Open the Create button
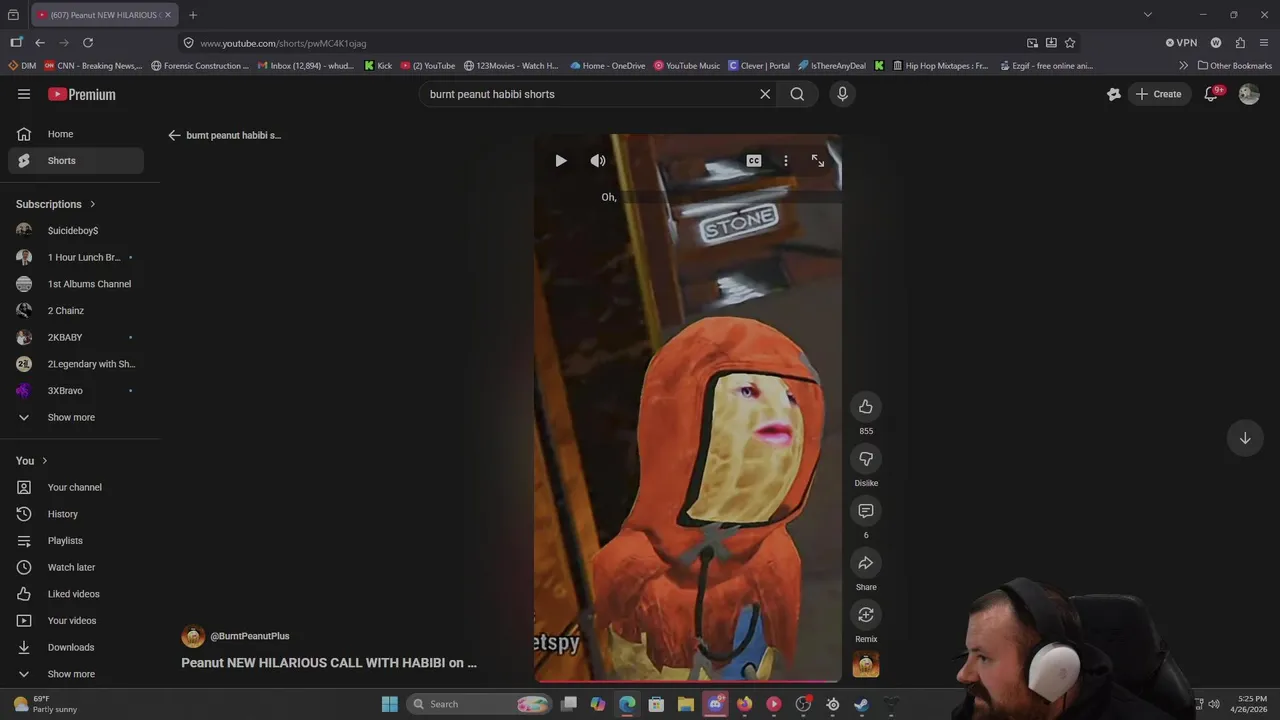 [1158, 94]
